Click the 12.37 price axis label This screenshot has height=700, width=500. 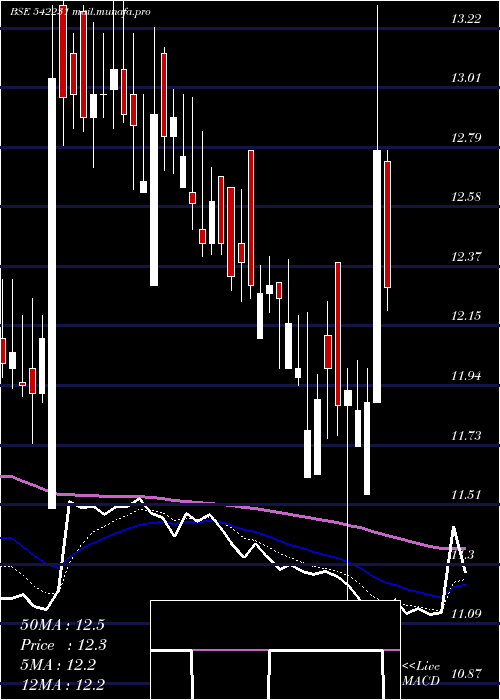(467, 257)
